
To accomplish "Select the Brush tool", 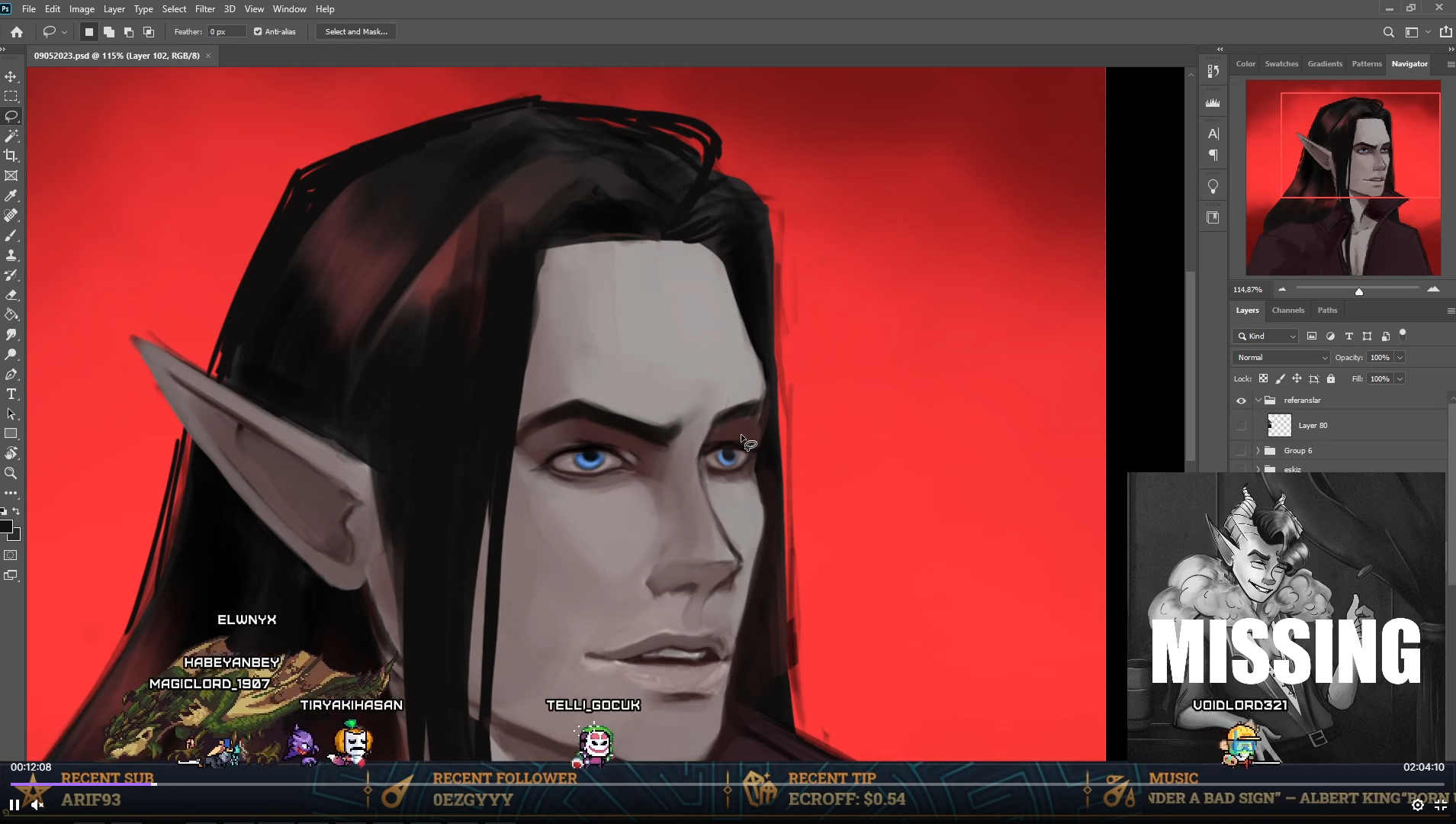I will 11,235.
